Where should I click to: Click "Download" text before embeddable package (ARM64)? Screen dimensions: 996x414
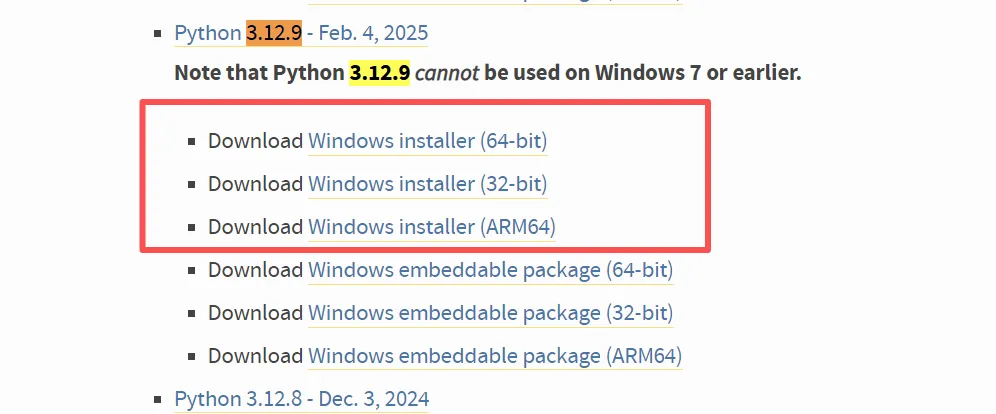coord(255,356)
